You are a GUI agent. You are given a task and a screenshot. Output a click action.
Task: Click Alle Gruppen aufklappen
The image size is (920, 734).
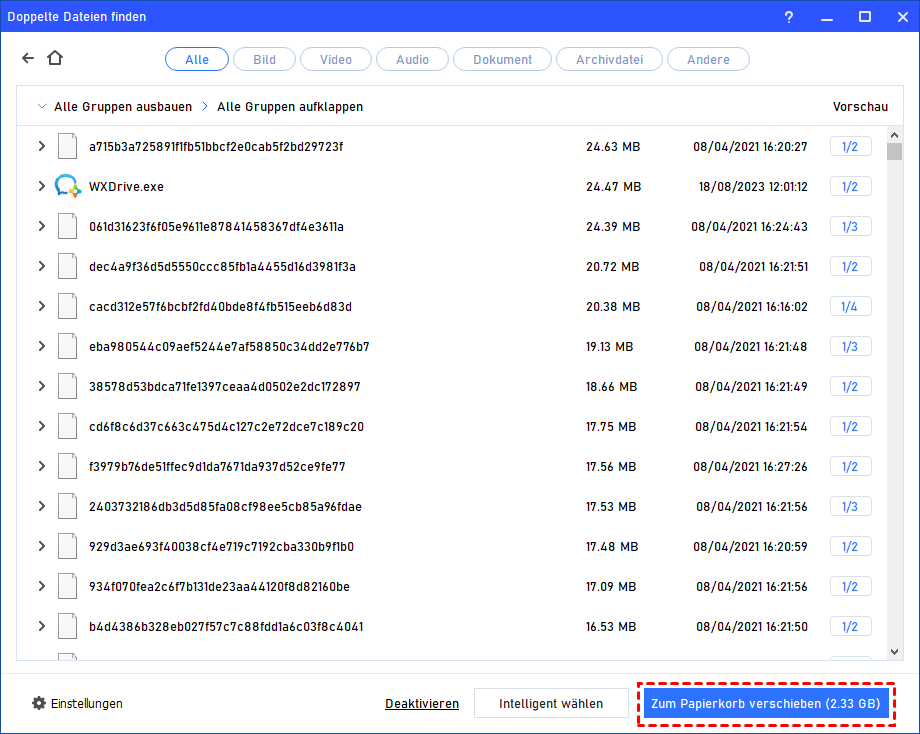(289, 106)
